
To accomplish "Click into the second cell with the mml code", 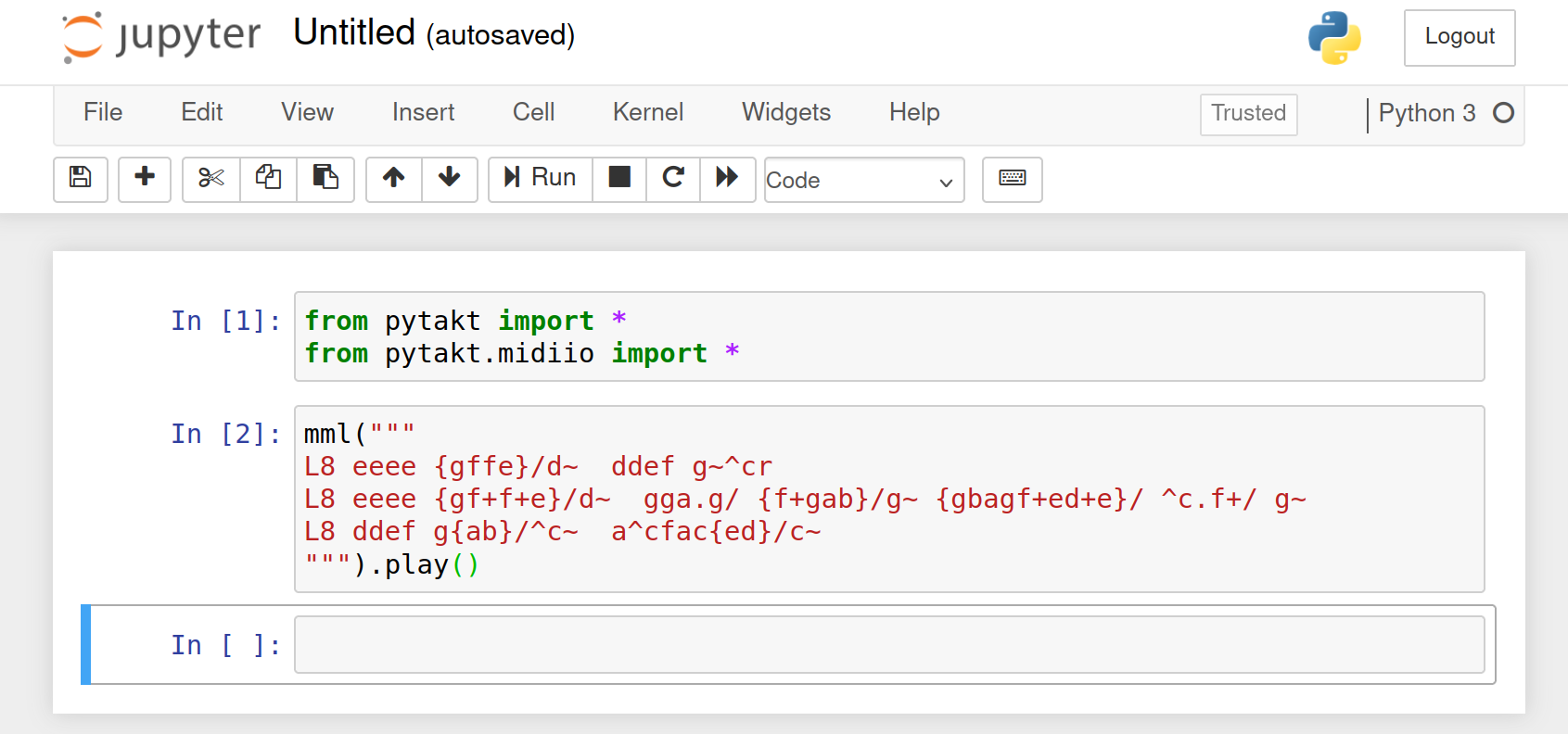I will 889,499.
